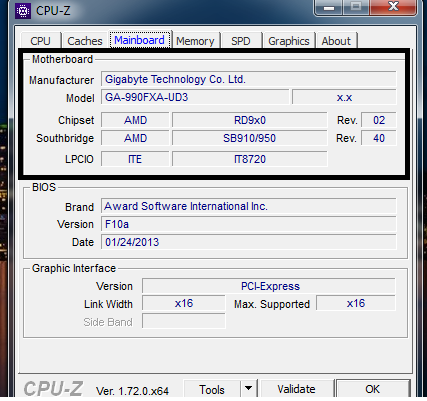Click the Ver. 1.72.0.x64 version text
This screenshot has height=401, width=427.
click(x=132, y=391)
